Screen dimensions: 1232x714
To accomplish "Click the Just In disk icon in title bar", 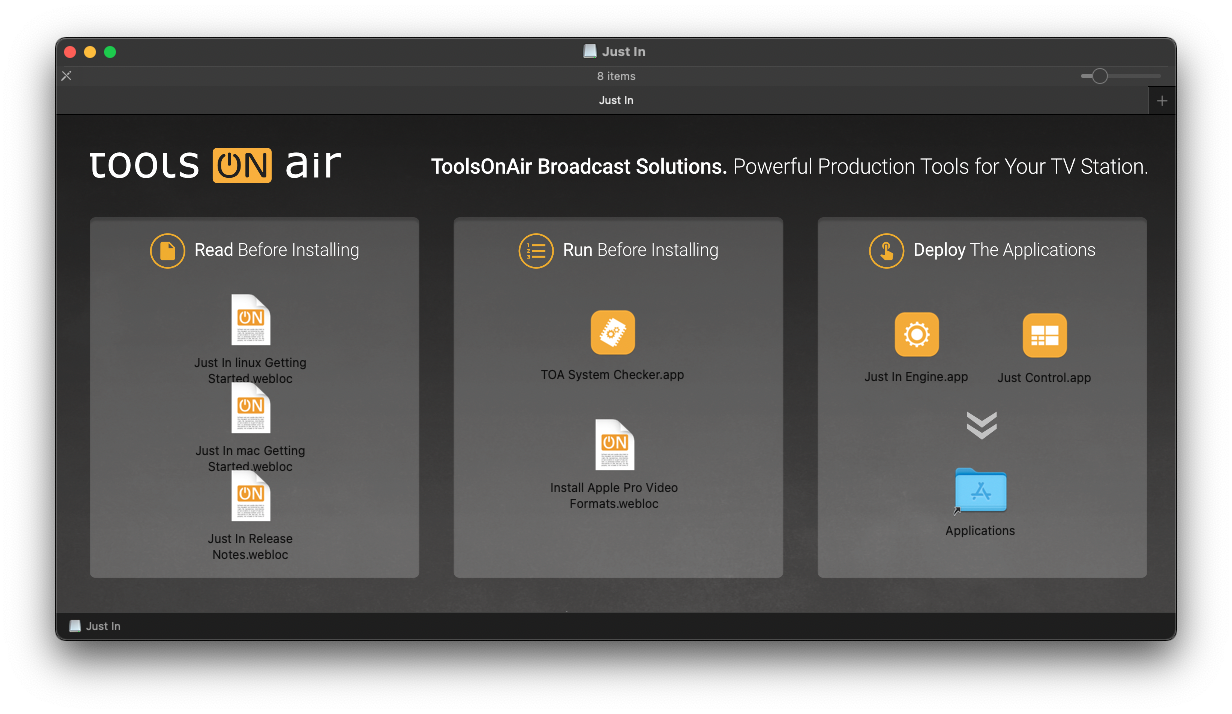I will click(590, 52).
